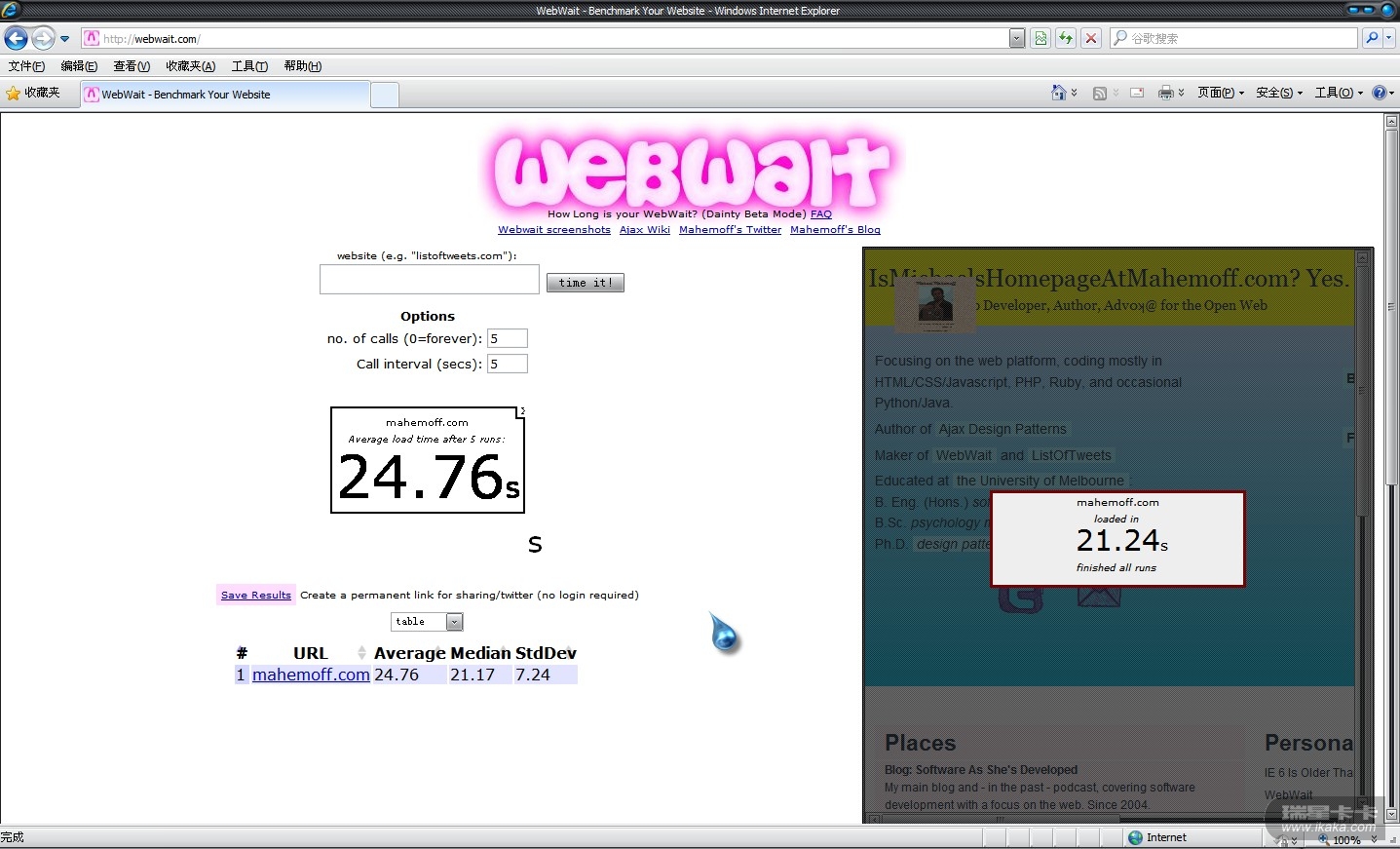Sort results by the Median column
Image resolution: width=1400 pixels, height=849 pixels.
point(480,653)
